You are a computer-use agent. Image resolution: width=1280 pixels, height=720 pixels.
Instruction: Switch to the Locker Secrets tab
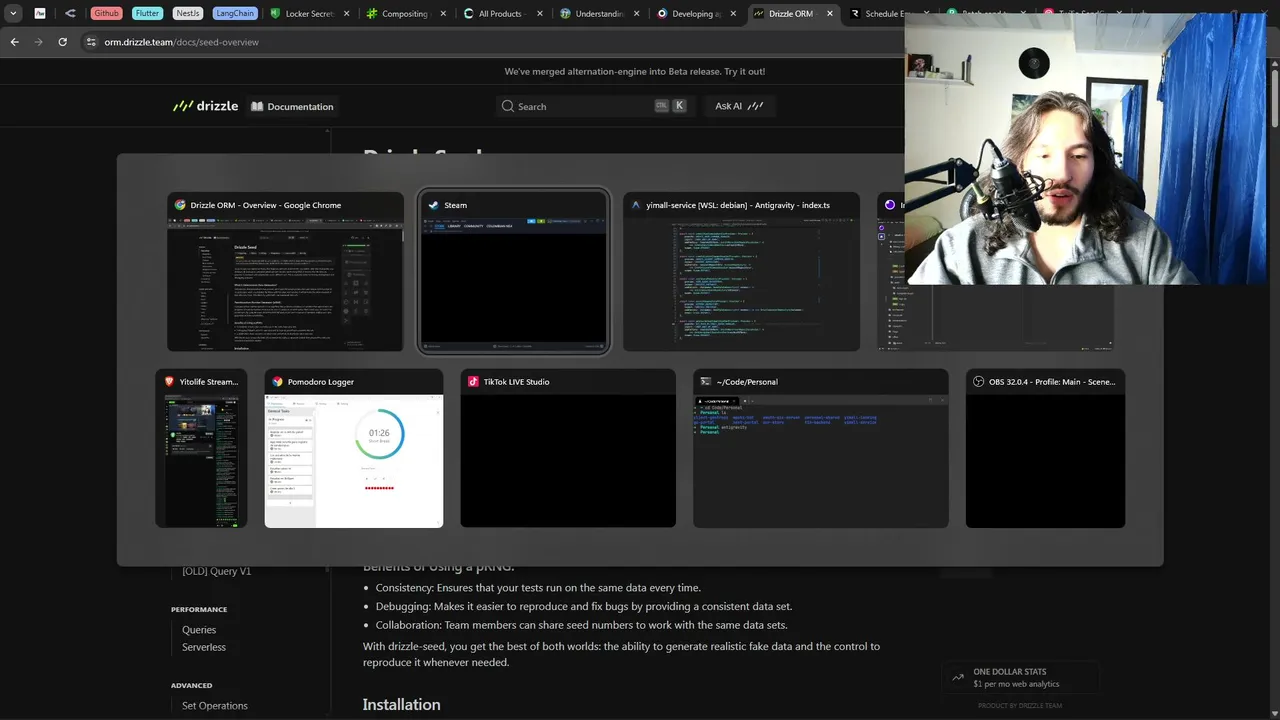point(308,14)
